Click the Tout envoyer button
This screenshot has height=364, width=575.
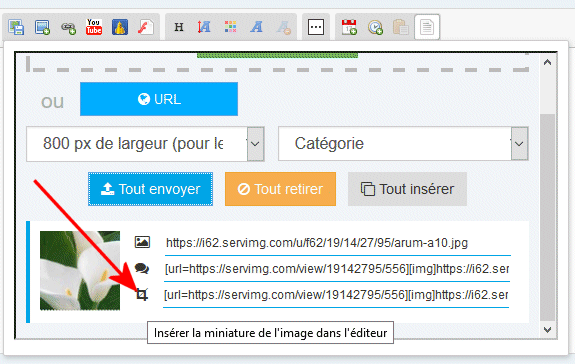point(150,189)
